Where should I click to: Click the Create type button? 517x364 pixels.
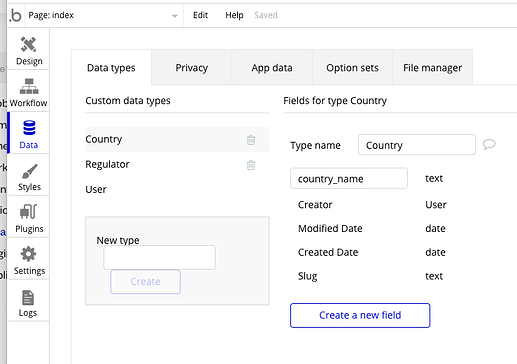[x=145, y=282]
